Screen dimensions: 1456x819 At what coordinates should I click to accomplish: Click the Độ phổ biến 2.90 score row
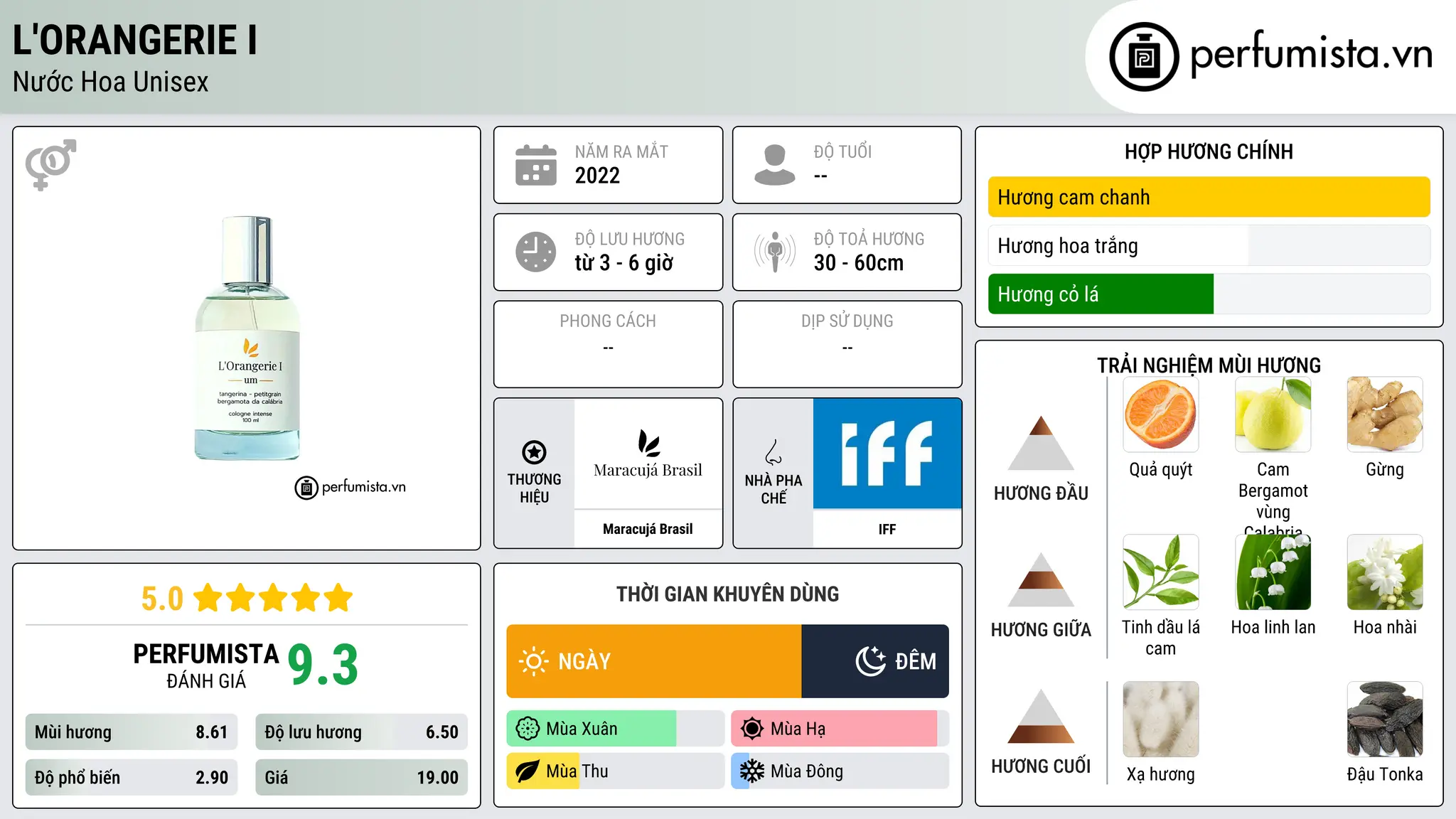pos(132,777)
